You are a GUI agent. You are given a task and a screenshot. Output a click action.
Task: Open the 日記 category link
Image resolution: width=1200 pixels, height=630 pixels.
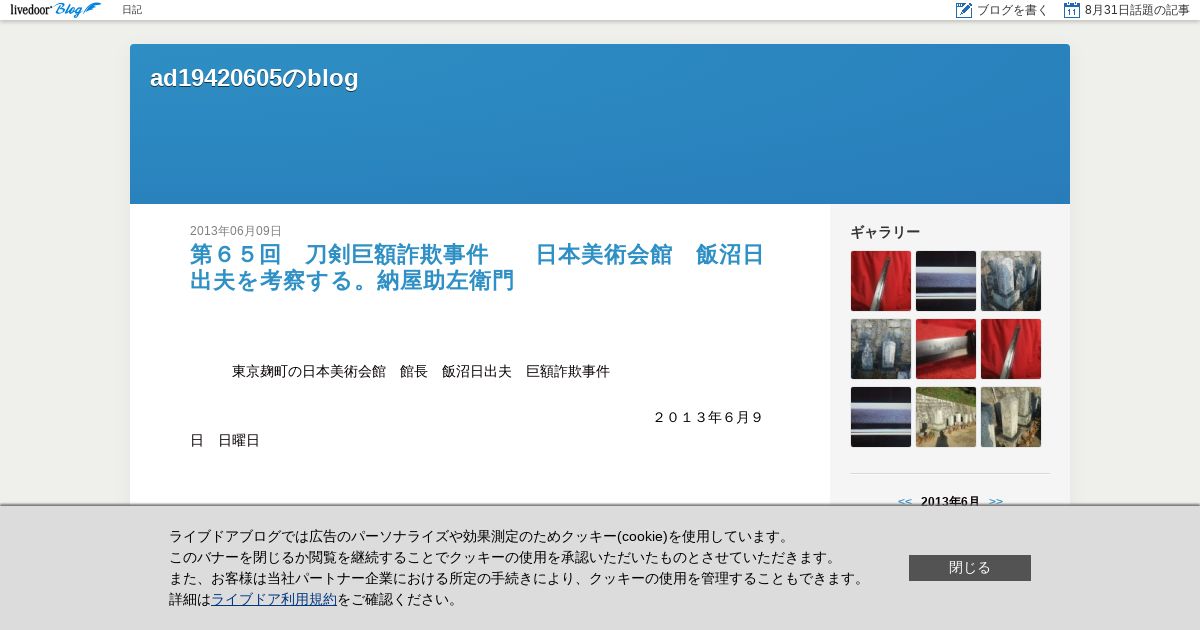pos(132,10)
